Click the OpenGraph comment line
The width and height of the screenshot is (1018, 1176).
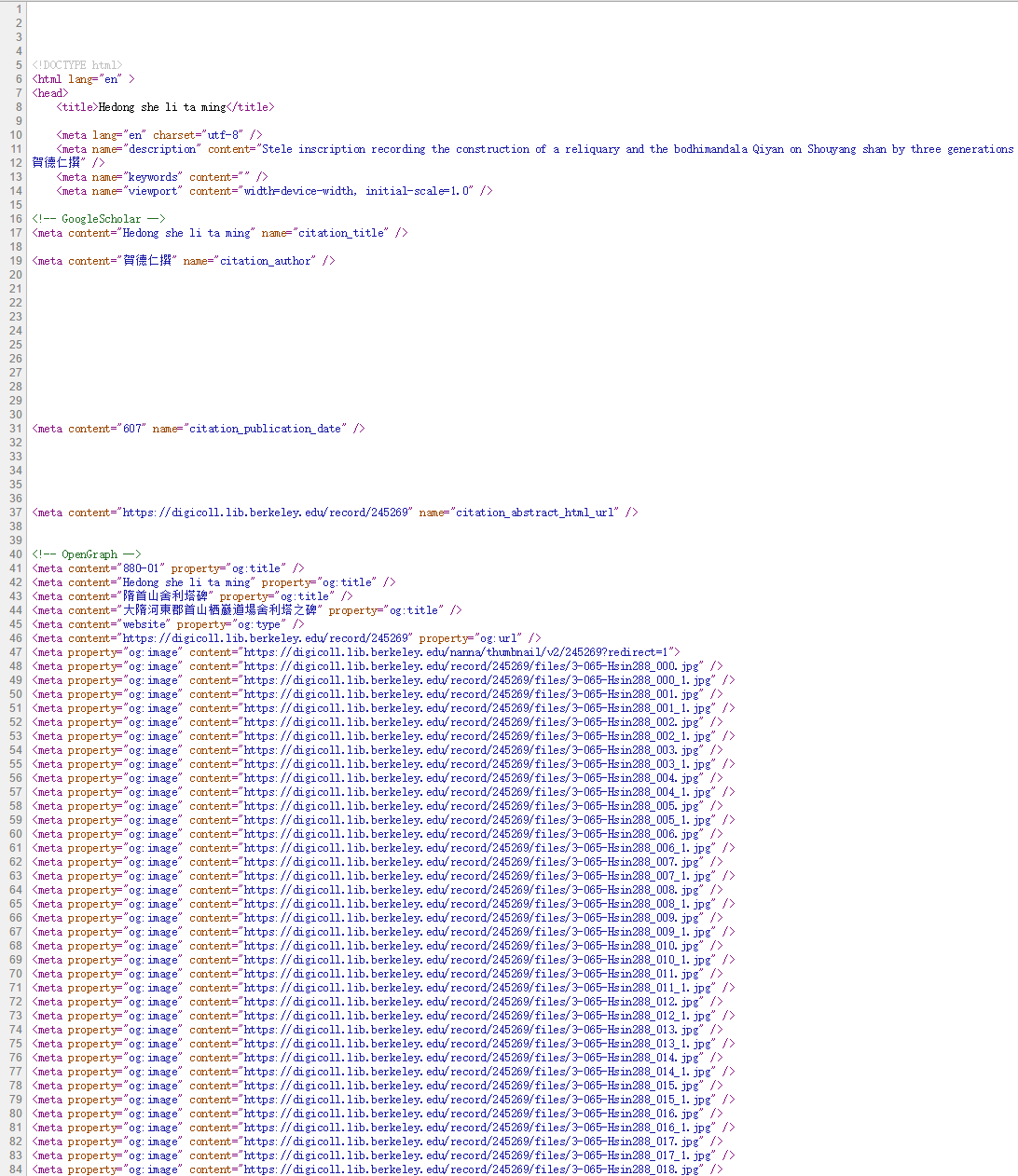pyautogui.click(x=87, y=554)
